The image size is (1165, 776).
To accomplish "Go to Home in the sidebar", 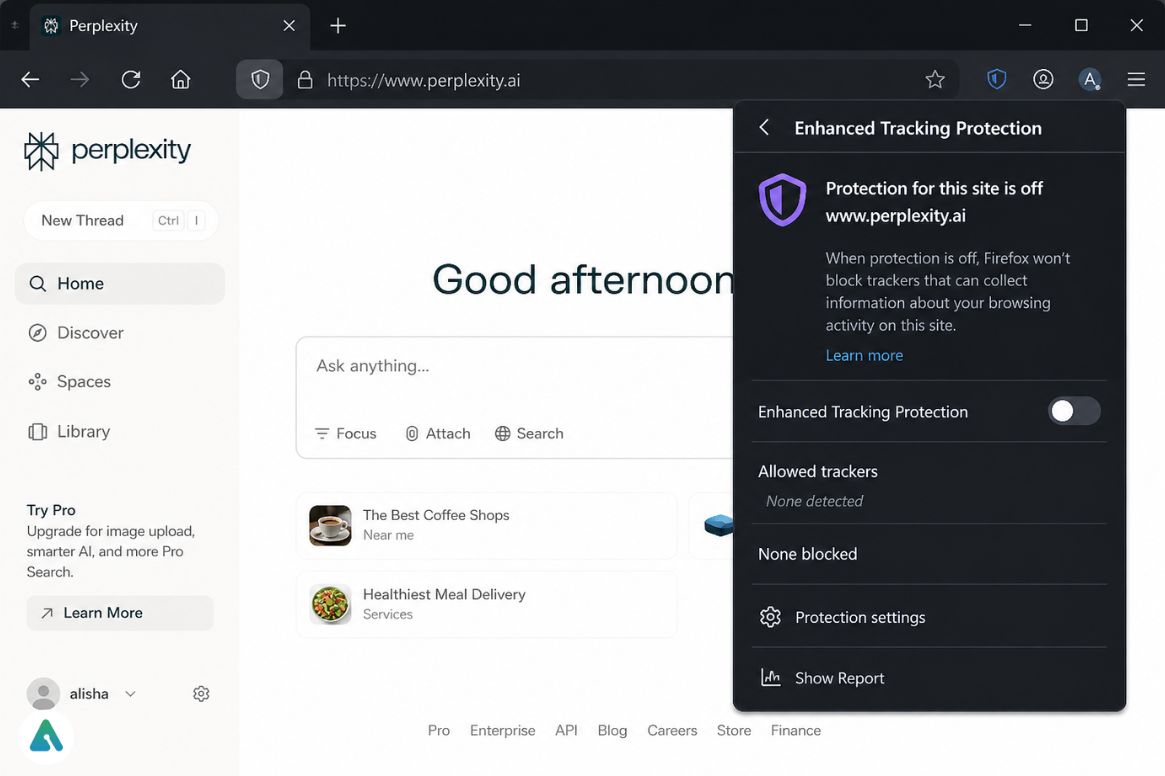I will pos(120,283).
